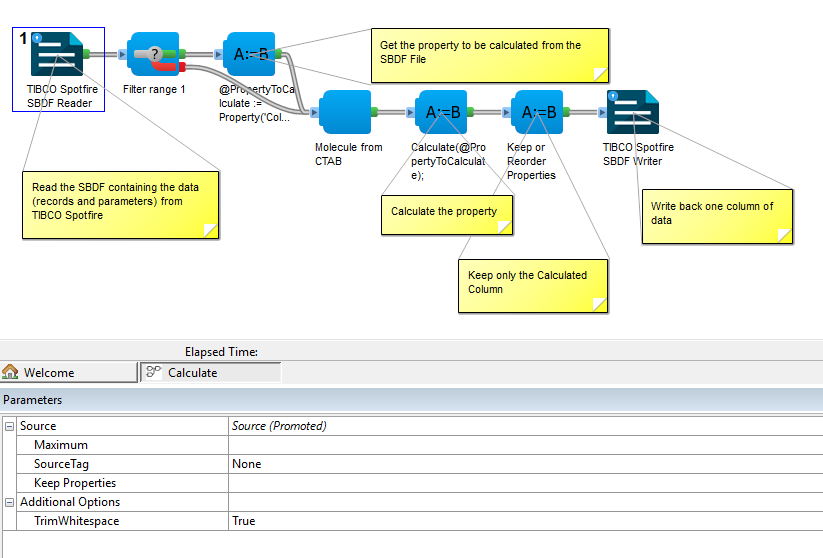
Task: Click the folded corner of 'Calculate the property' note
Action: click(504, 227)
